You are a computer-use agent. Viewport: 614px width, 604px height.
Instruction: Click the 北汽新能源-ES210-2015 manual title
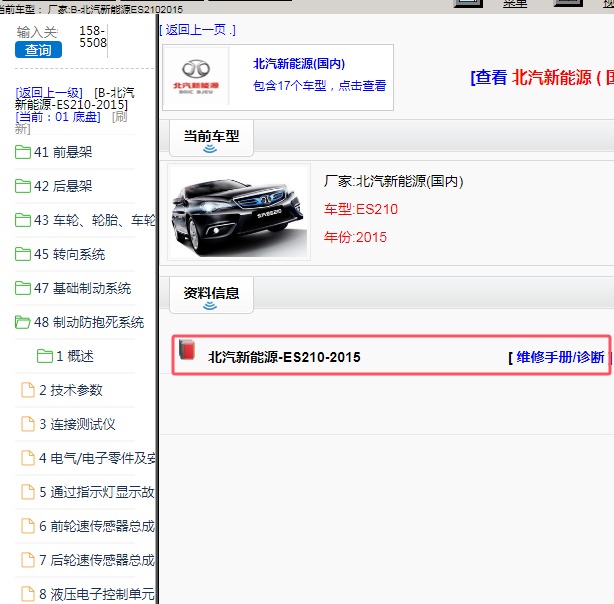(284, 357)
